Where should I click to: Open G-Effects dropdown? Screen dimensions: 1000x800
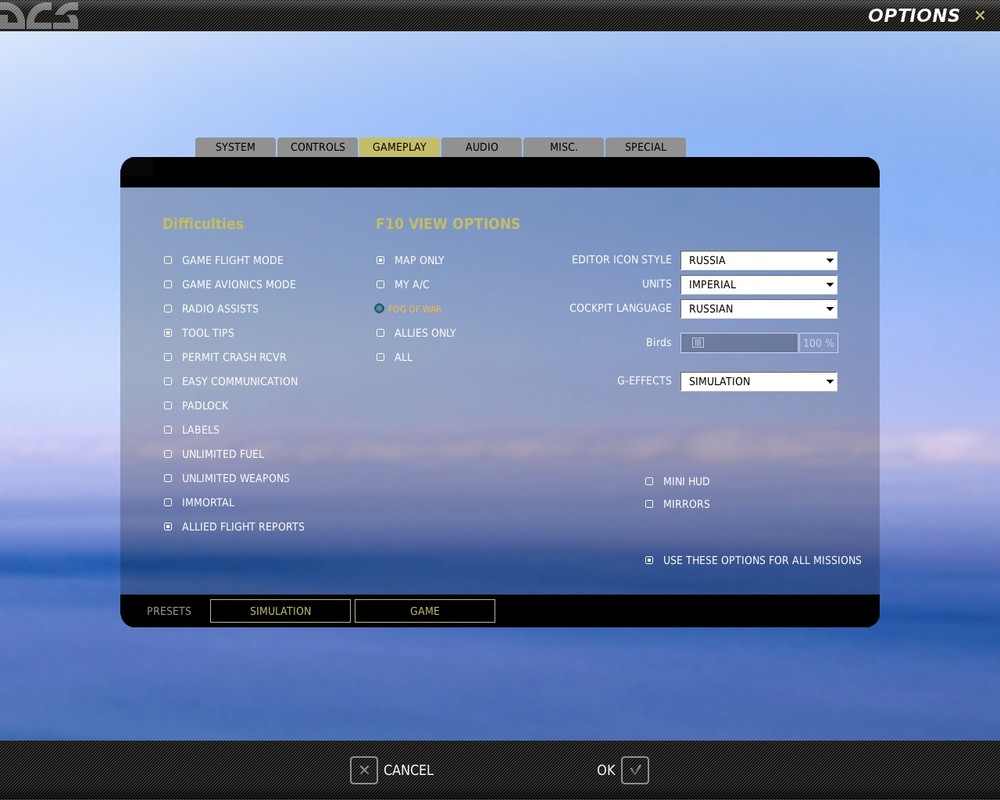click(x=758, y=381)
